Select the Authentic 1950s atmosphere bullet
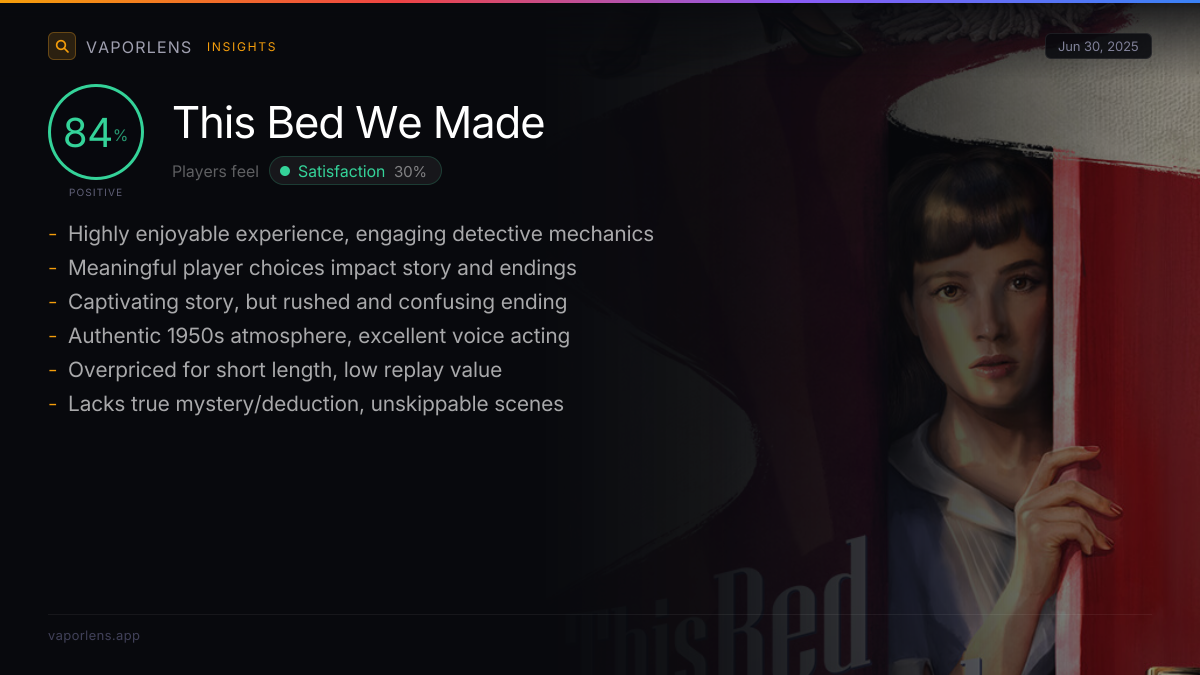Viewport: 1200px width, 675px height. tap(319, 336)
